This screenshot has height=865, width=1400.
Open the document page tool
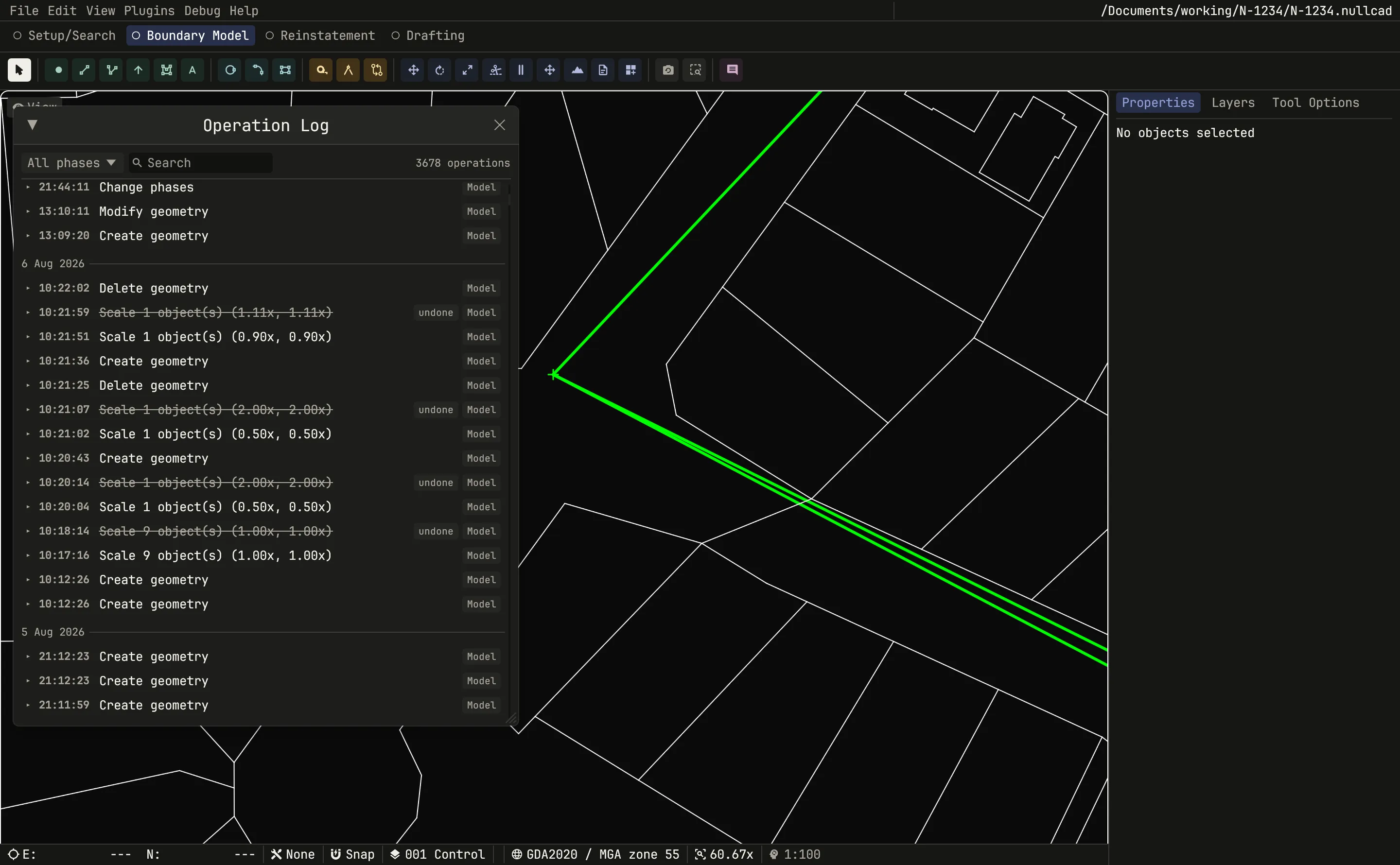coord(603,70)
